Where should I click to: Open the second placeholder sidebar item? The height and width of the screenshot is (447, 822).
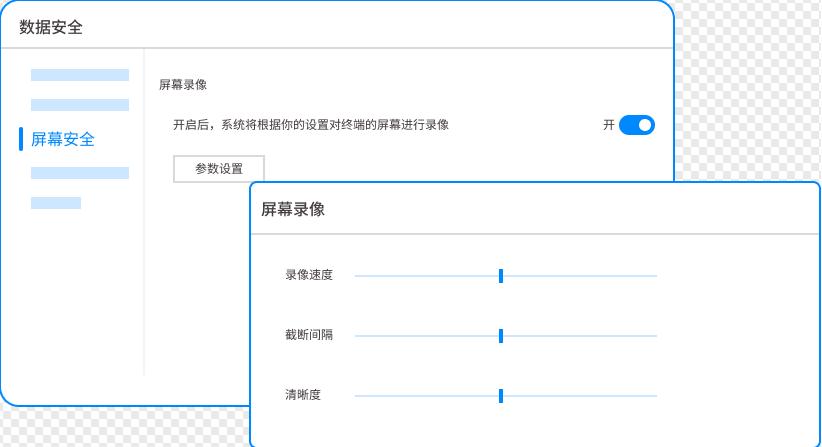click(80, 105)
